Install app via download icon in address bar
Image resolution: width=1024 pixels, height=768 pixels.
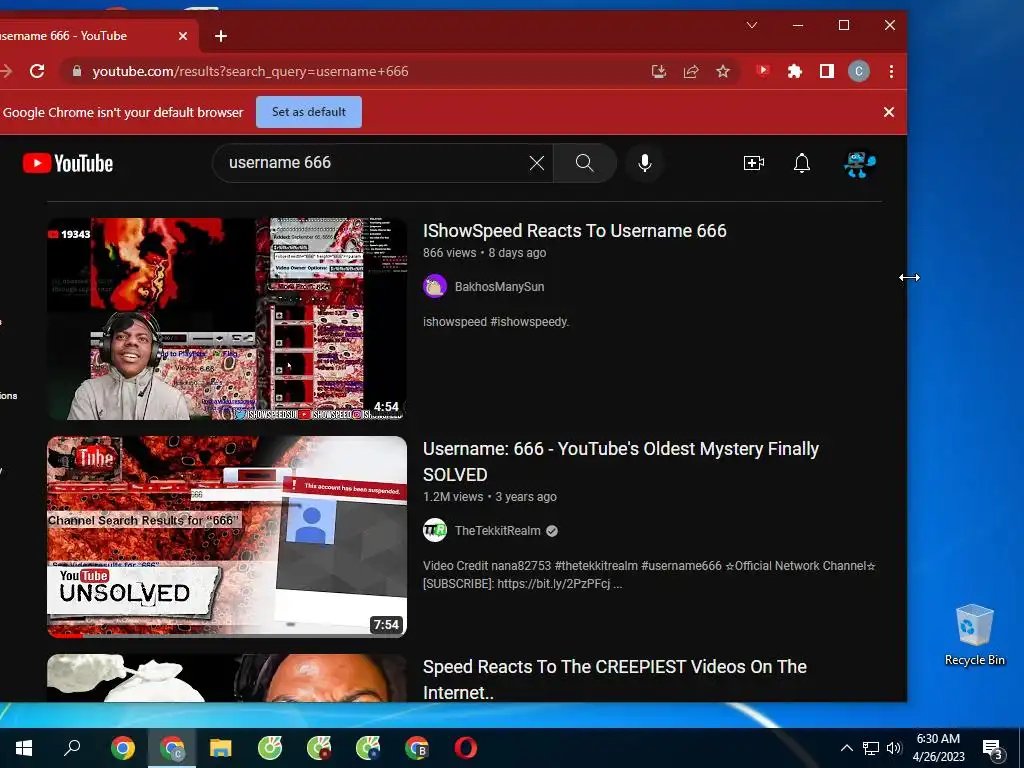(659, 71)
